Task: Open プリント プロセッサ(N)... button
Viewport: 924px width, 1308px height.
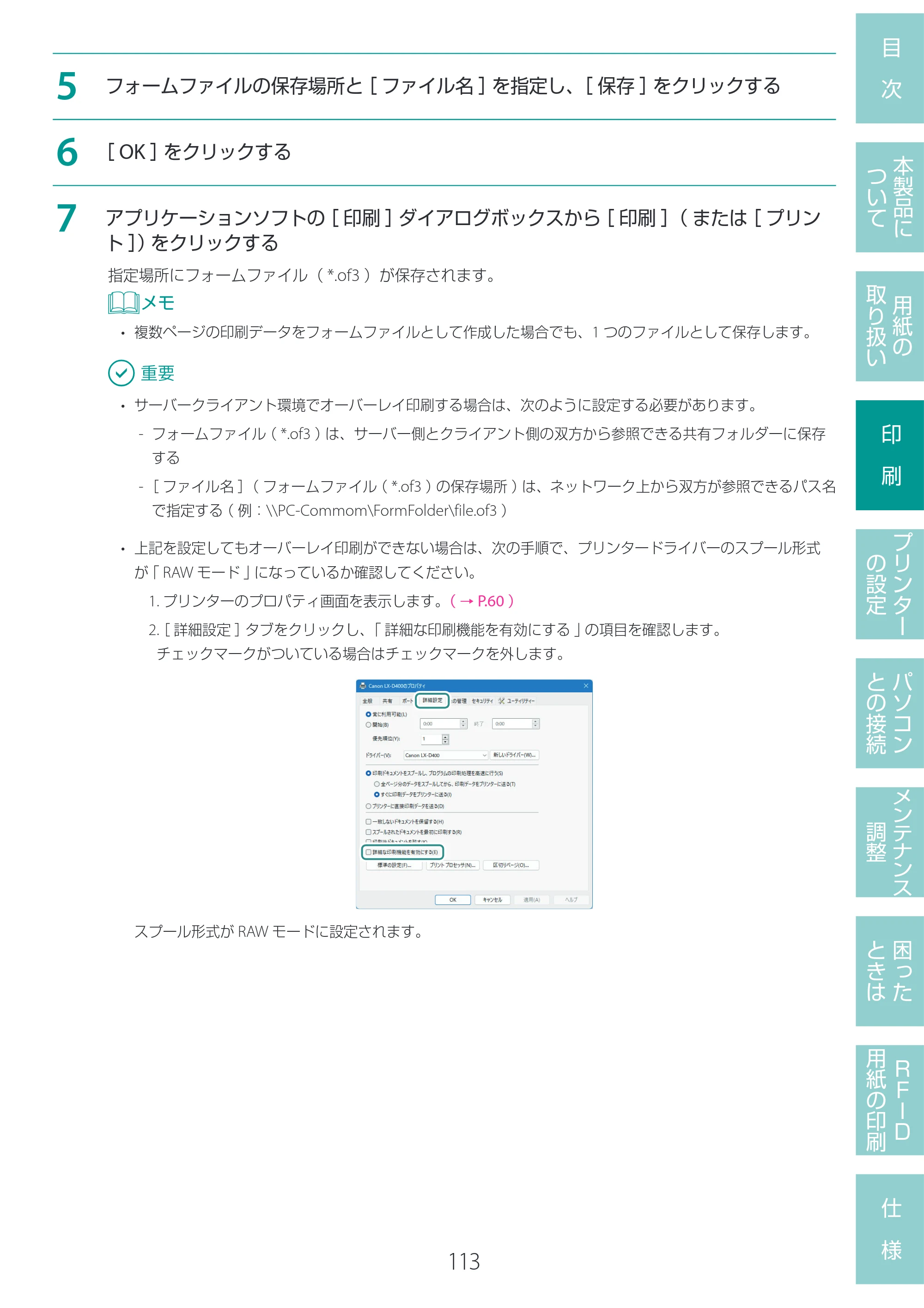Action: (453, 865)
